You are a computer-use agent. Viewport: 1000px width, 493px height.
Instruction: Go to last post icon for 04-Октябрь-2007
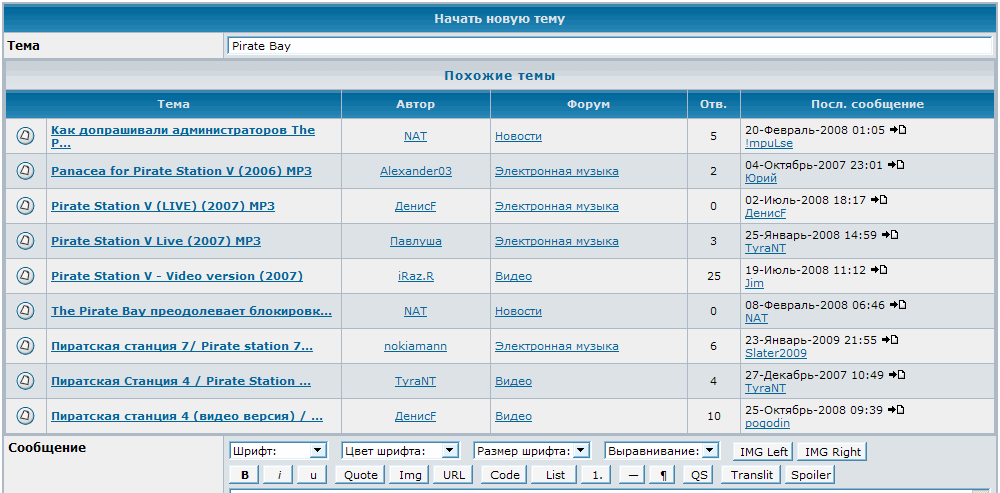pyautogui.click(x=896, y=165)
